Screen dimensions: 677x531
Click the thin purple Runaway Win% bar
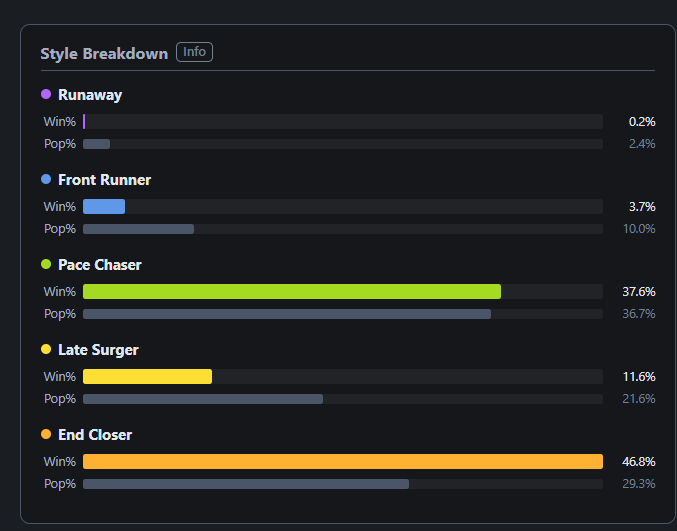[x=84, y=121]
